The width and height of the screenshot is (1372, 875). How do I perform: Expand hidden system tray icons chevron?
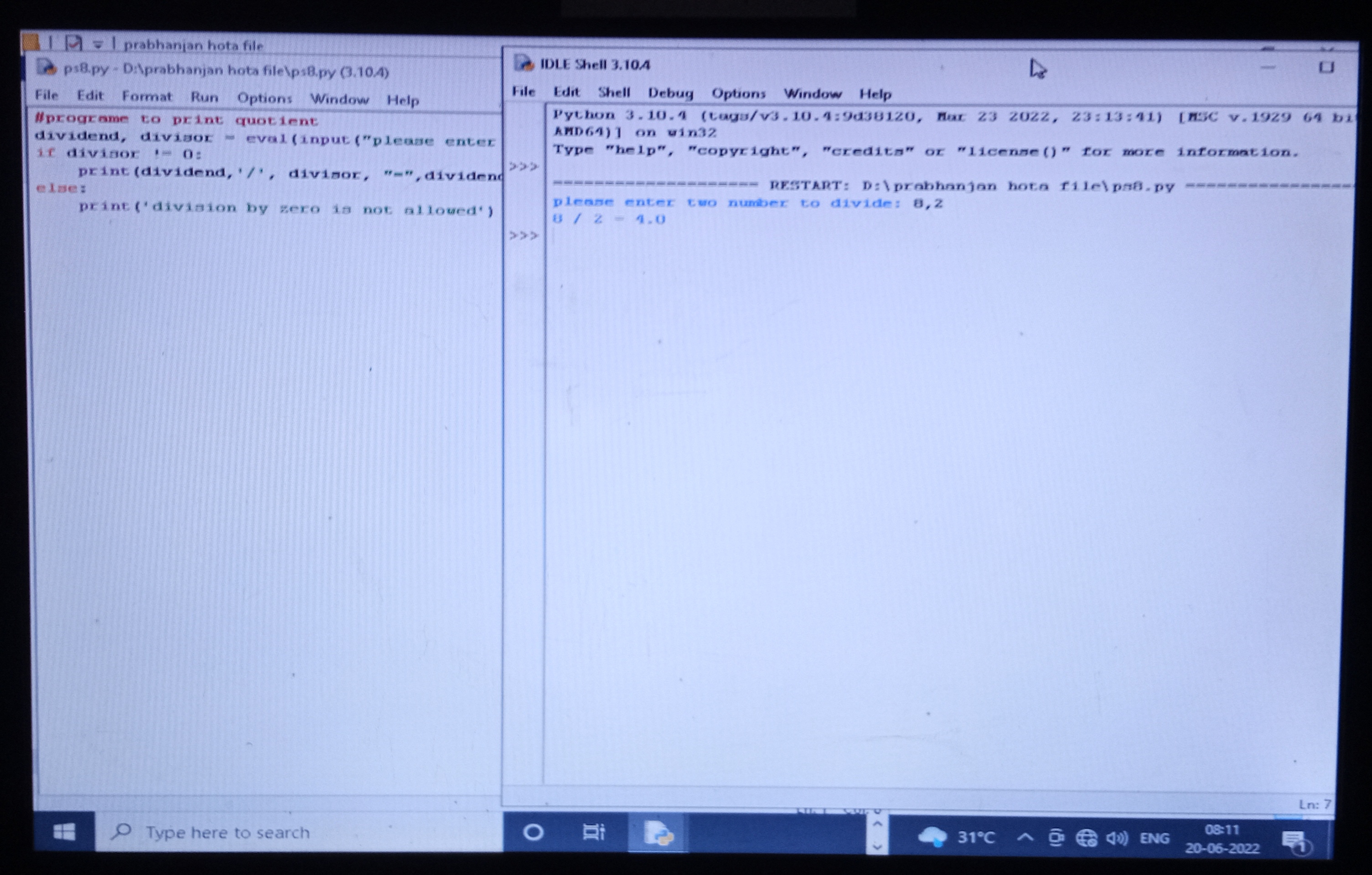(x=1025, y=838)
